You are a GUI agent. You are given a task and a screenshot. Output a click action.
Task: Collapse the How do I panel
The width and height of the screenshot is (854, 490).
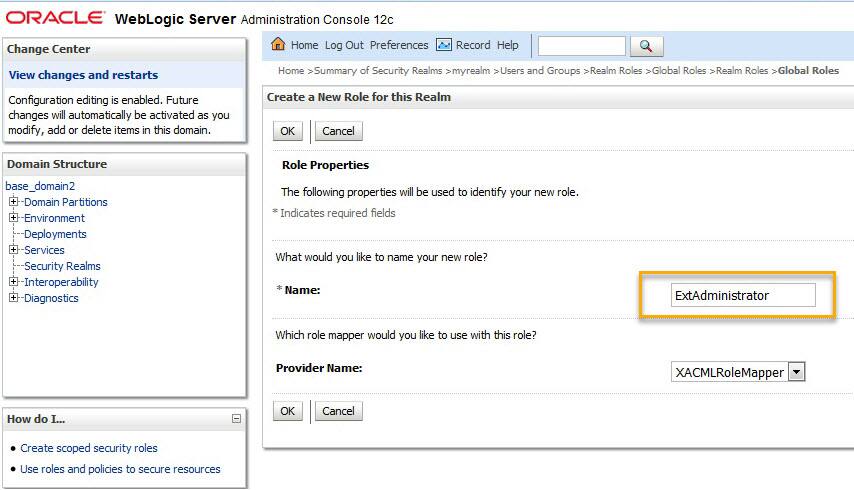pos(236,419)
